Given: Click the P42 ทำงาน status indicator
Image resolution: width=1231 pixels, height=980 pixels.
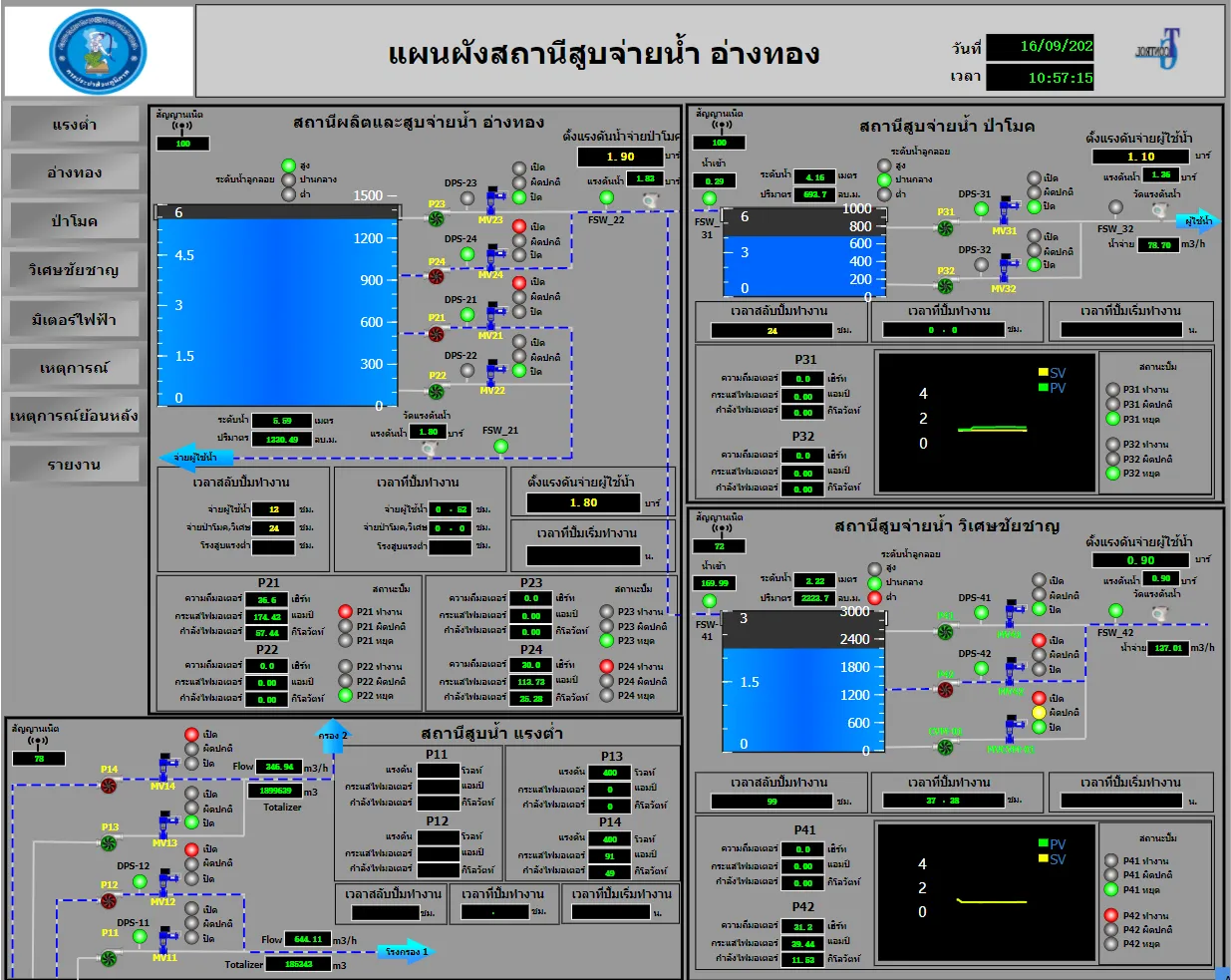Looking at the screenshot, I should (1111, 915).
